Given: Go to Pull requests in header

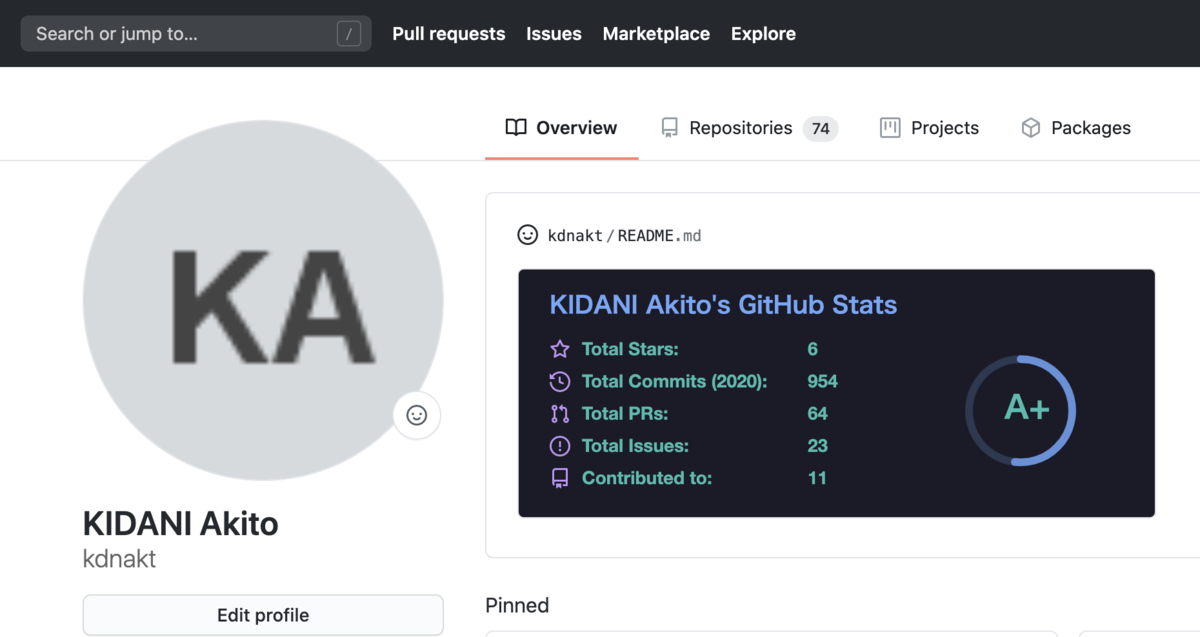Looking at the screenshot, I should pos(449,34).
